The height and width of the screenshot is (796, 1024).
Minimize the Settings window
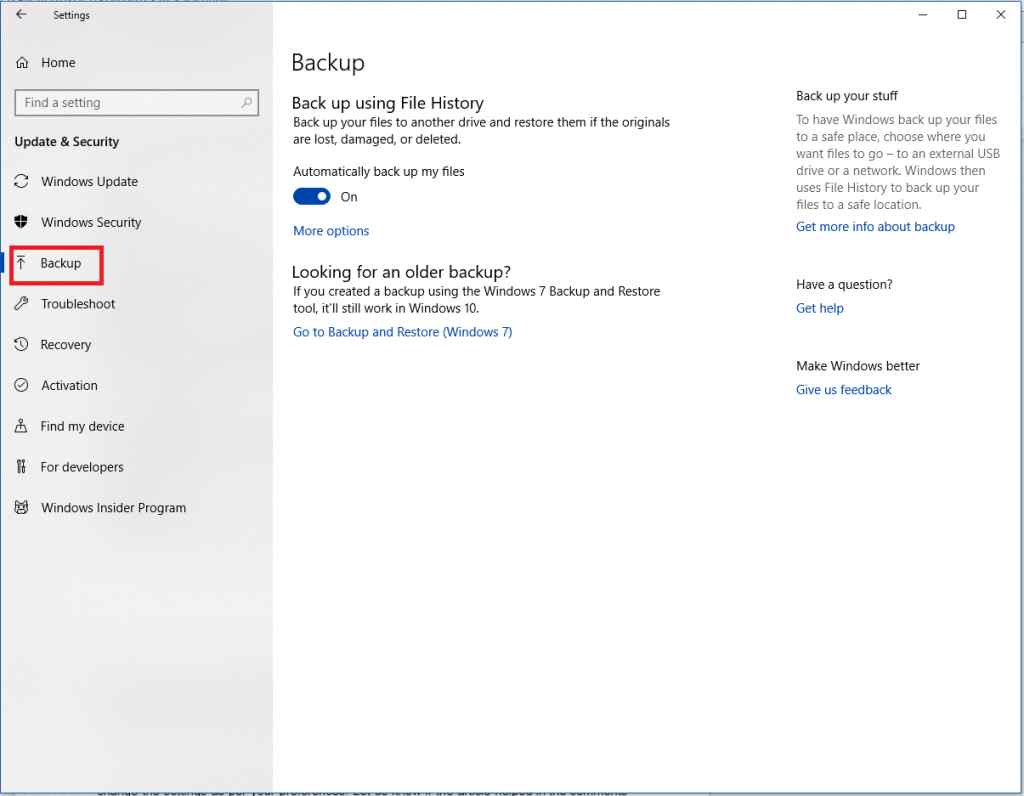(923, 14)
